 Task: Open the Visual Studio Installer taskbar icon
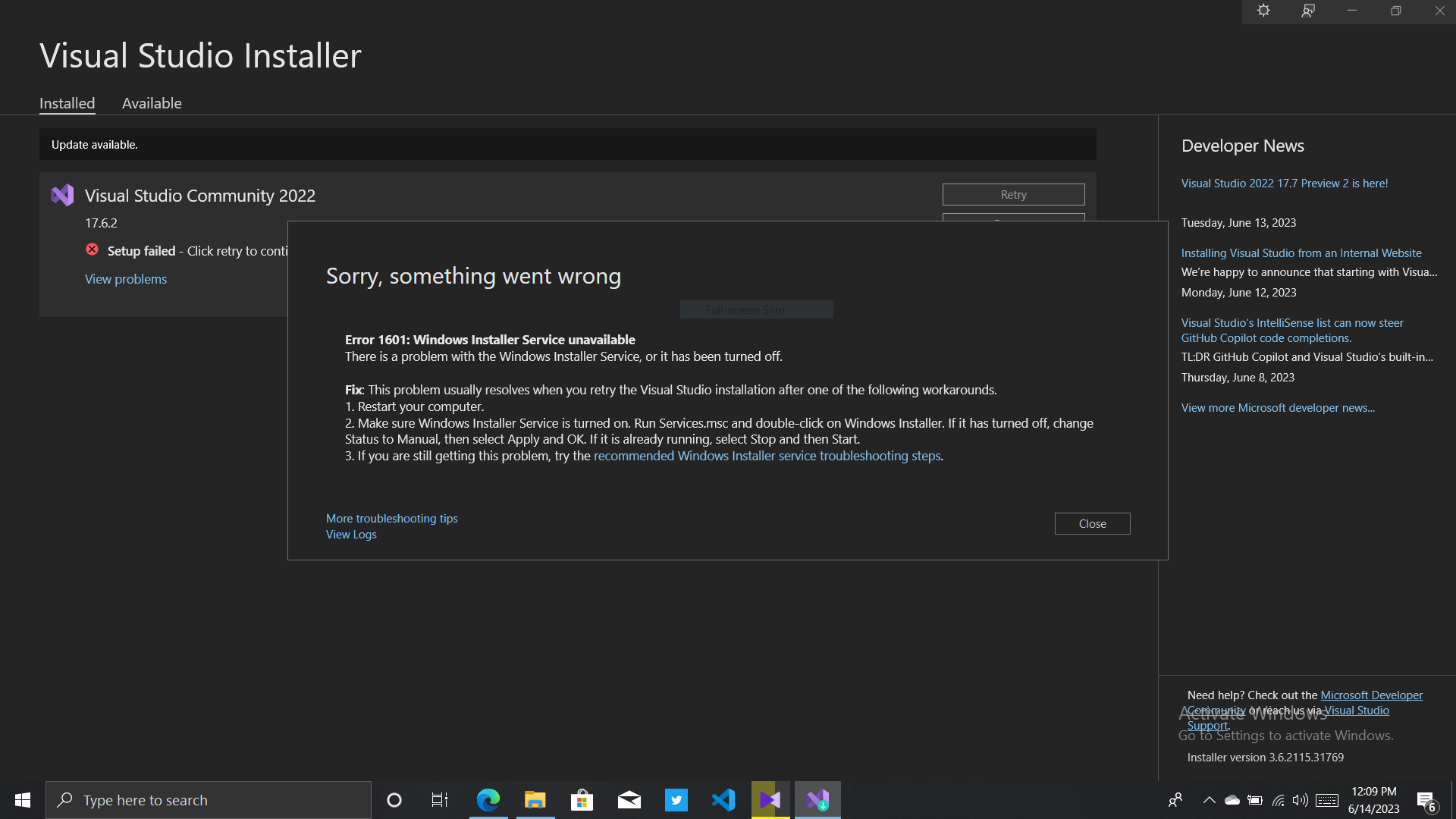tap(817, 799)
